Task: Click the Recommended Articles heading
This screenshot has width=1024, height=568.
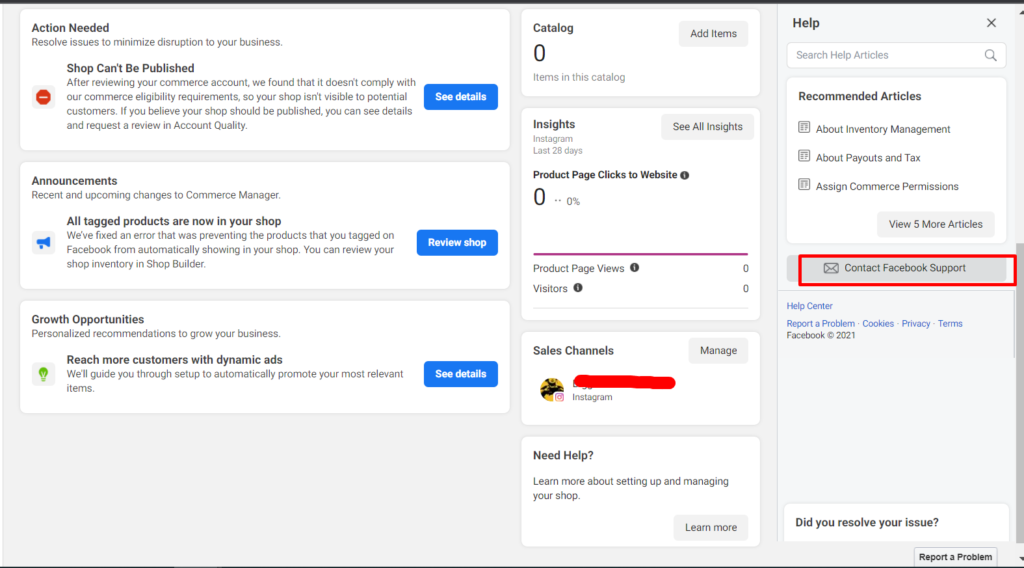Action: 859,96
